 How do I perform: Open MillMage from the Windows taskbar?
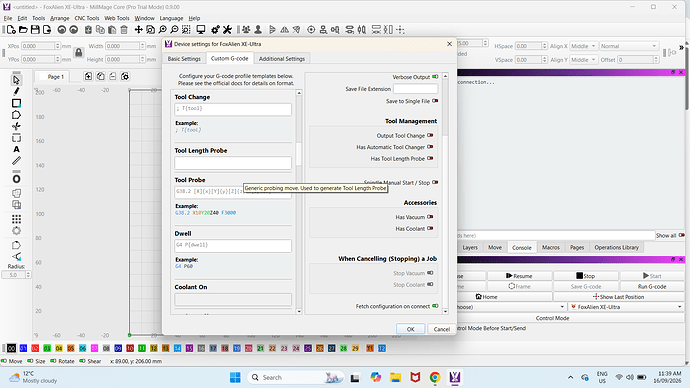tap(455, 377)
